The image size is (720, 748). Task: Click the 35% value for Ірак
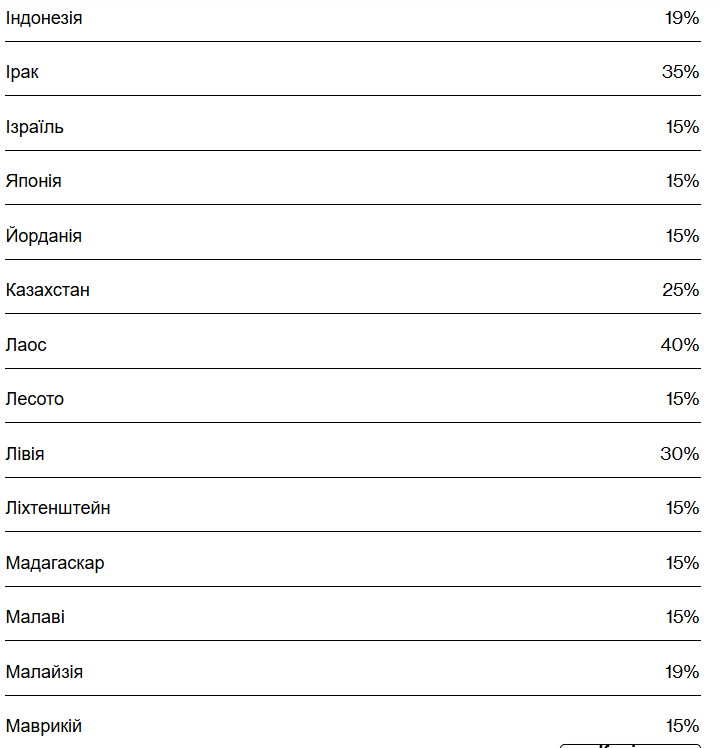(679, 72)
